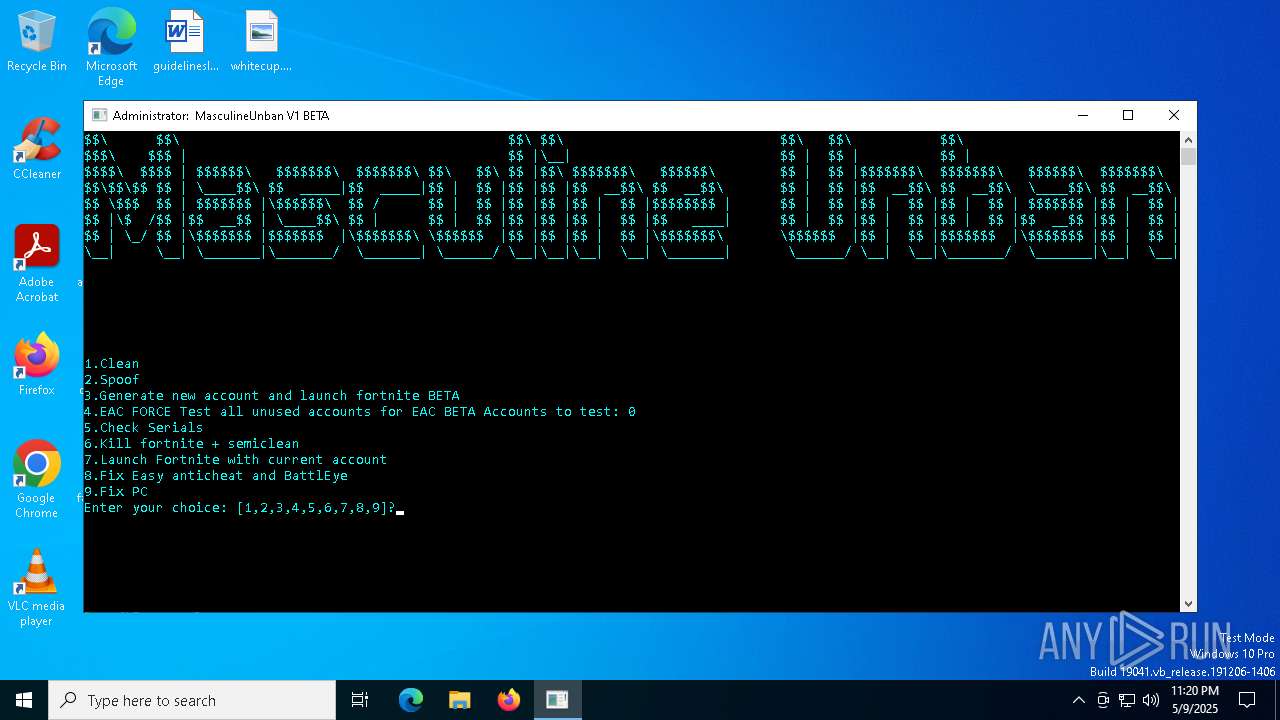This screenshot has height=720, width=1280.
Task: Click the console title 'Administrator: MasculineUnban V1 BETA'
Action: (x=221, y=116)
